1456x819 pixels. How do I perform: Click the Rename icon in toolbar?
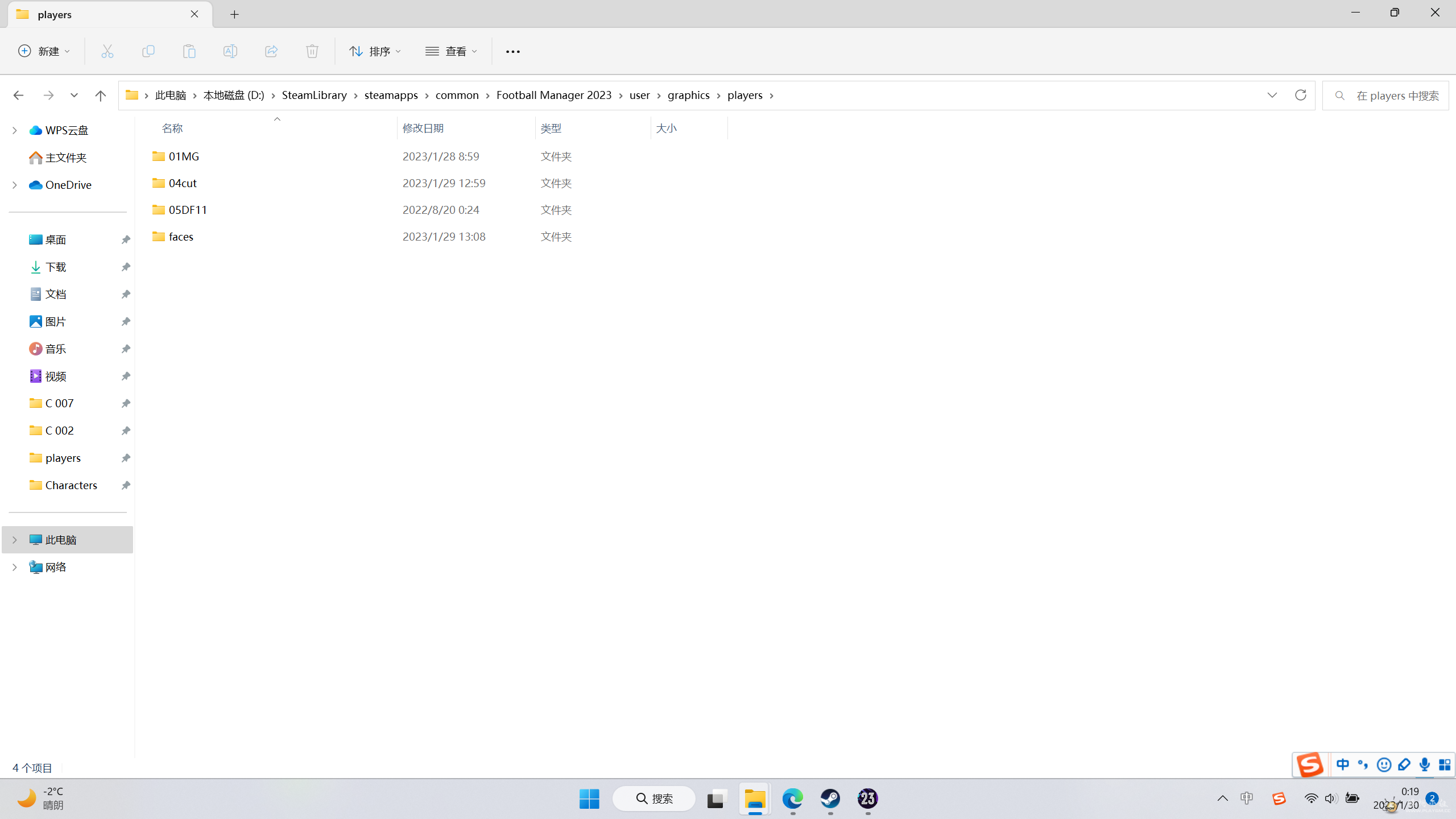(x=230, y=51)
